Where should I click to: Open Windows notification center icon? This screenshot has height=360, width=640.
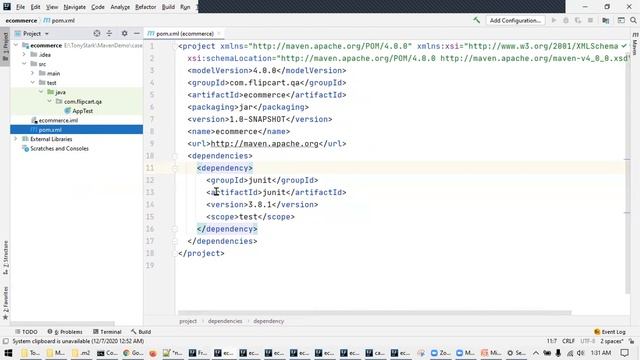click(x=624, y=353)
